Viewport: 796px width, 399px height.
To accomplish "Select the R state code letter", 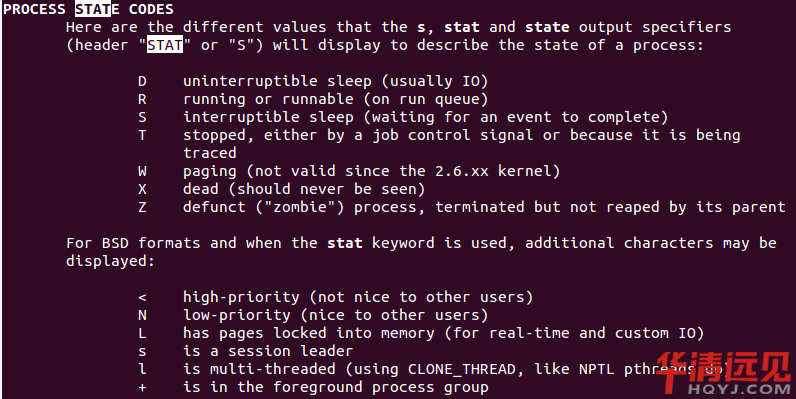I will [x=142, y=99].
